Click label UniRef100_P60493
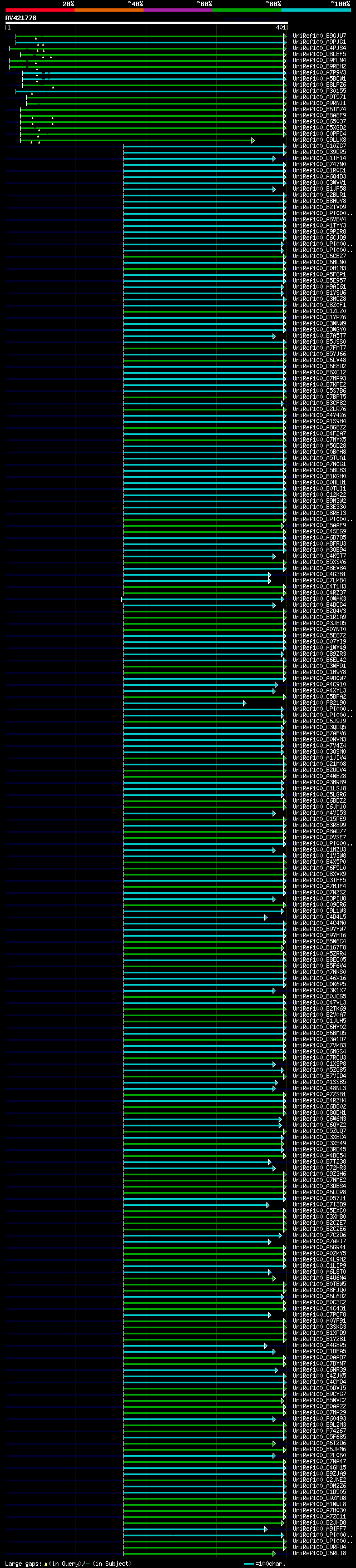 pos(319,1419)
